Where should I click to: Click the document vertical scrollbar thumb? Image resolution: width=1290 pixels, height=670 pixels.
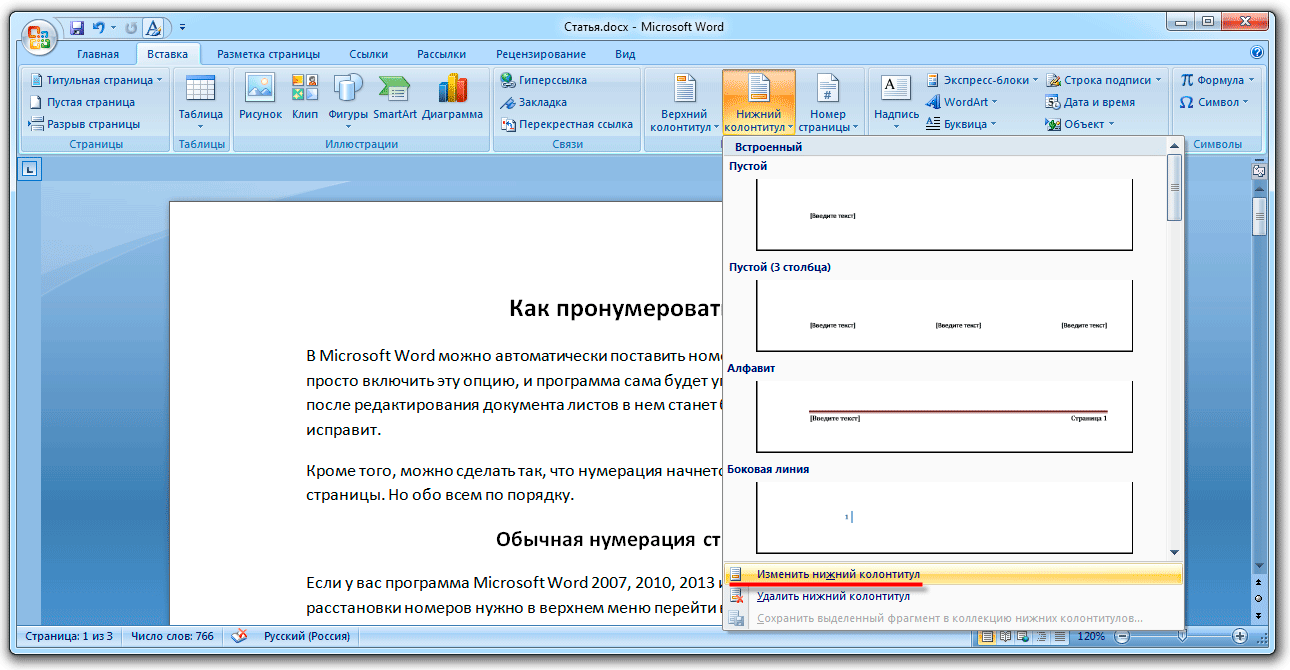click(1259, 216)
